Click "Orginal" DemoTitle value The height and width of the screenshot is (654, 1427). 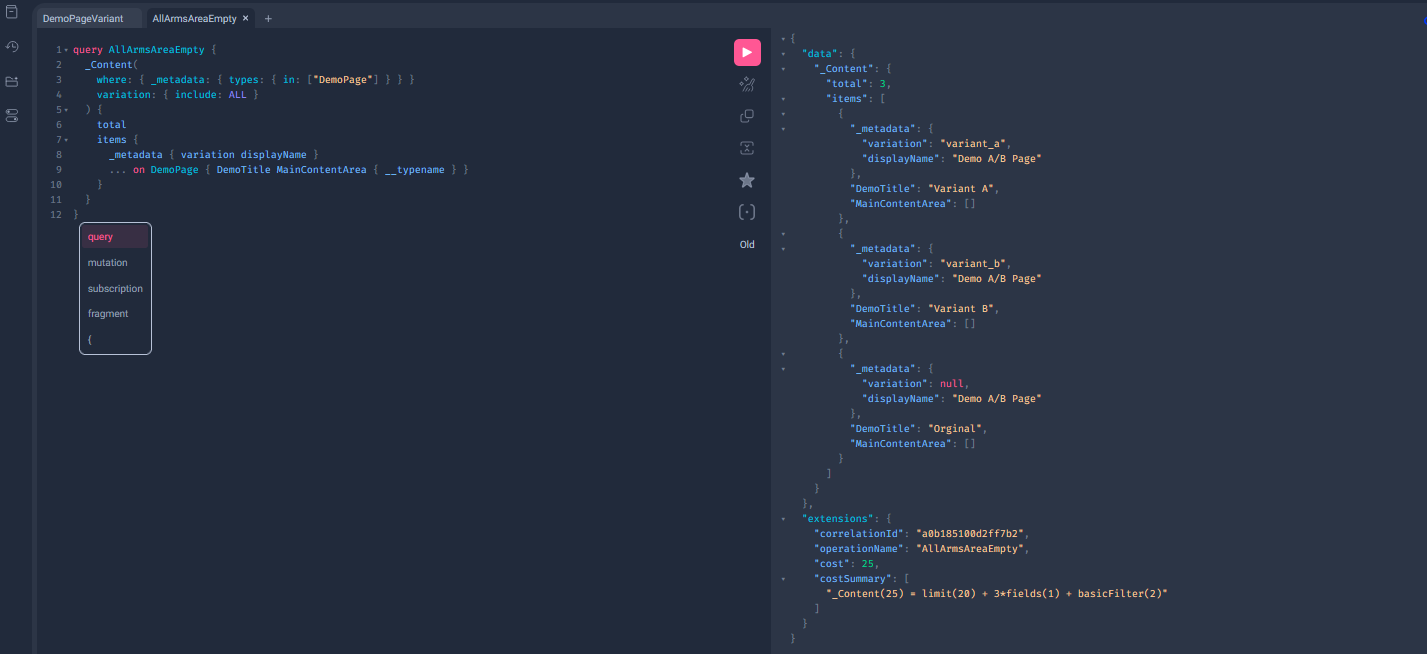coord(955,429)
